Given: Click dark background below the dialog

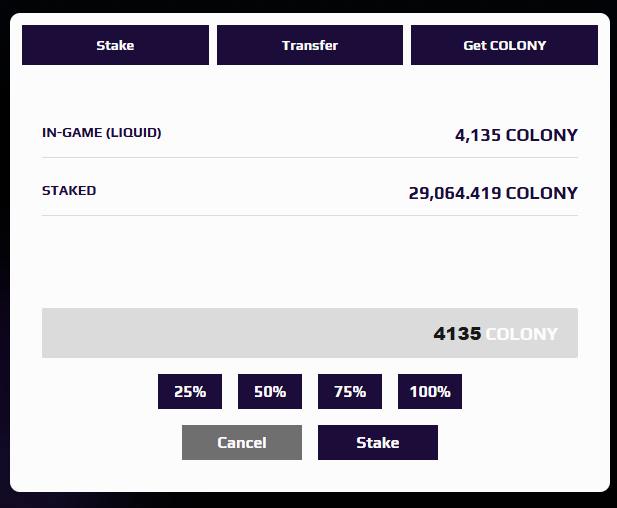Looking at the screenshot, I should tap(310, 500).
